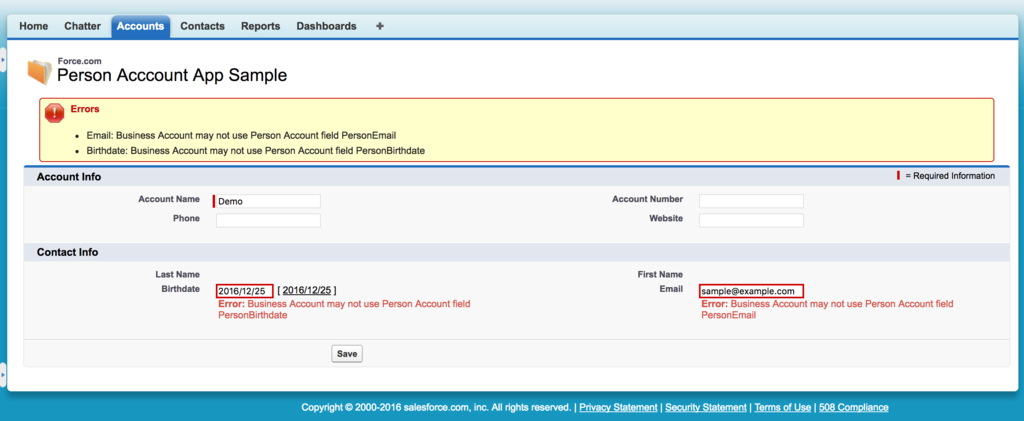
Task: Click the Errors heading text
Action: coord(85,109)
